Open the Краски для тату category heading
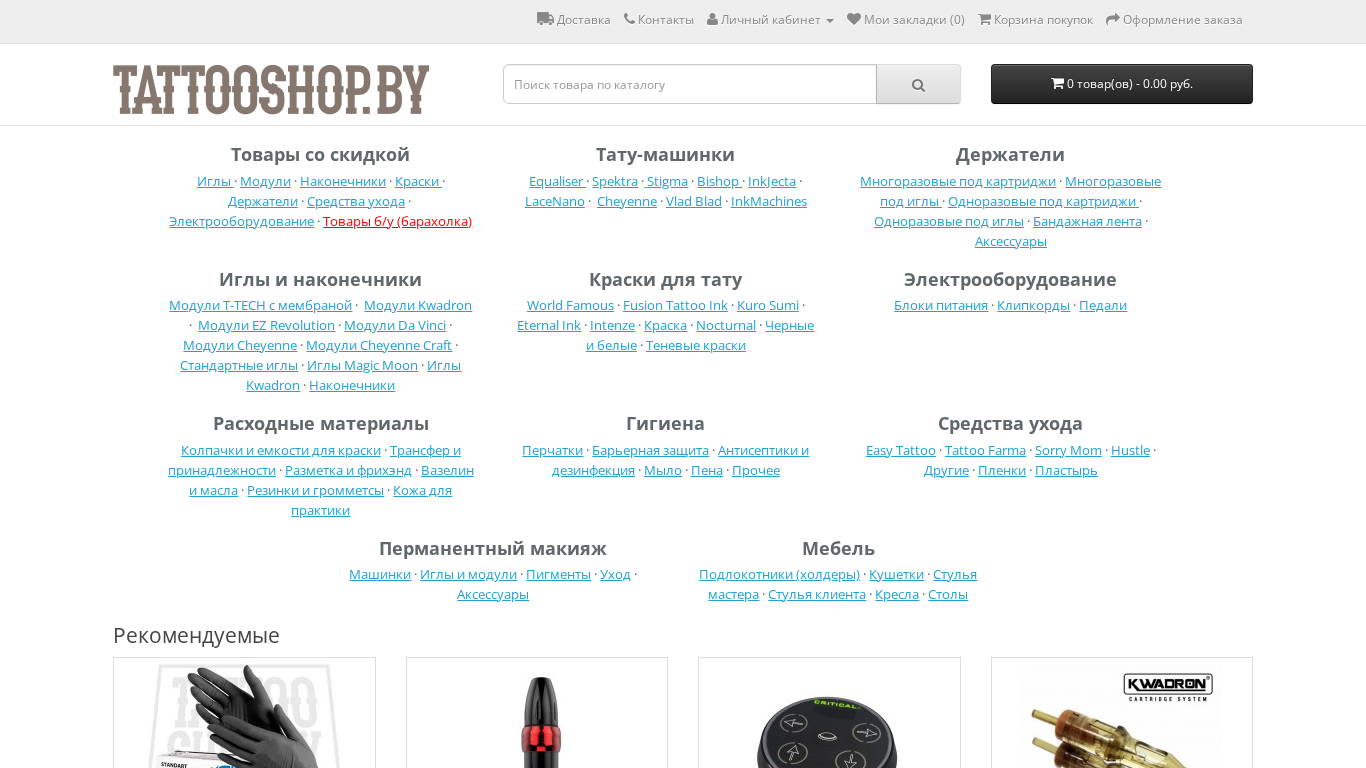The image size is (1366, 768). [665, 280]
